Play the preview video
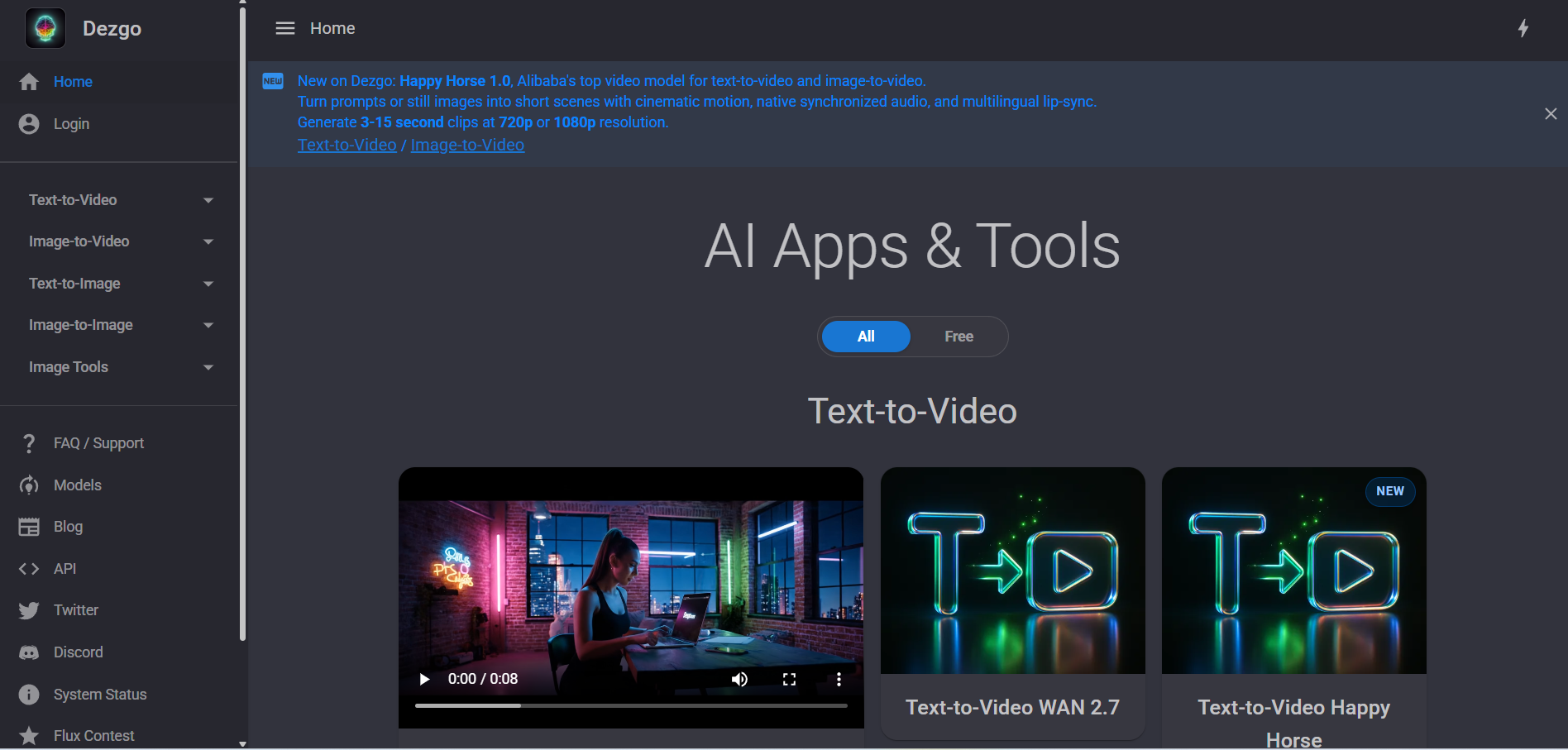Viewport: 1568px width, 750px height. tap(424, 679)
